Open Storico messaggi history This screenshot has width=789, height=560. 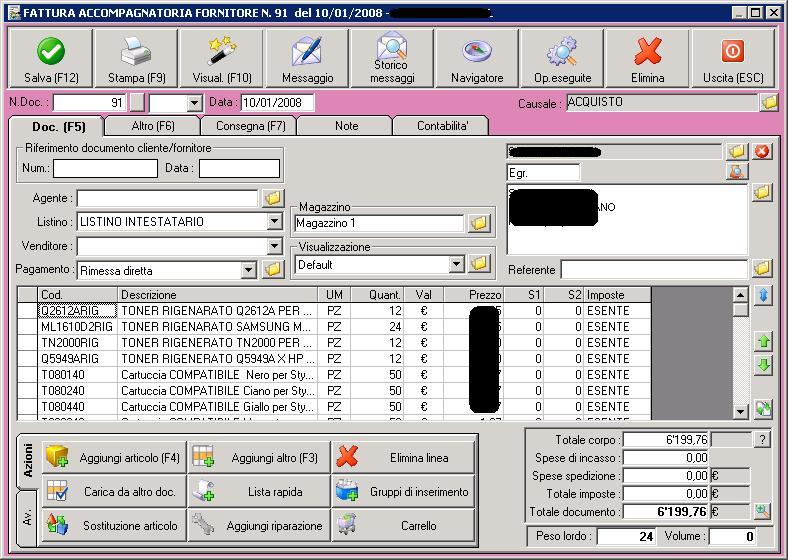(x=392, y=58)
